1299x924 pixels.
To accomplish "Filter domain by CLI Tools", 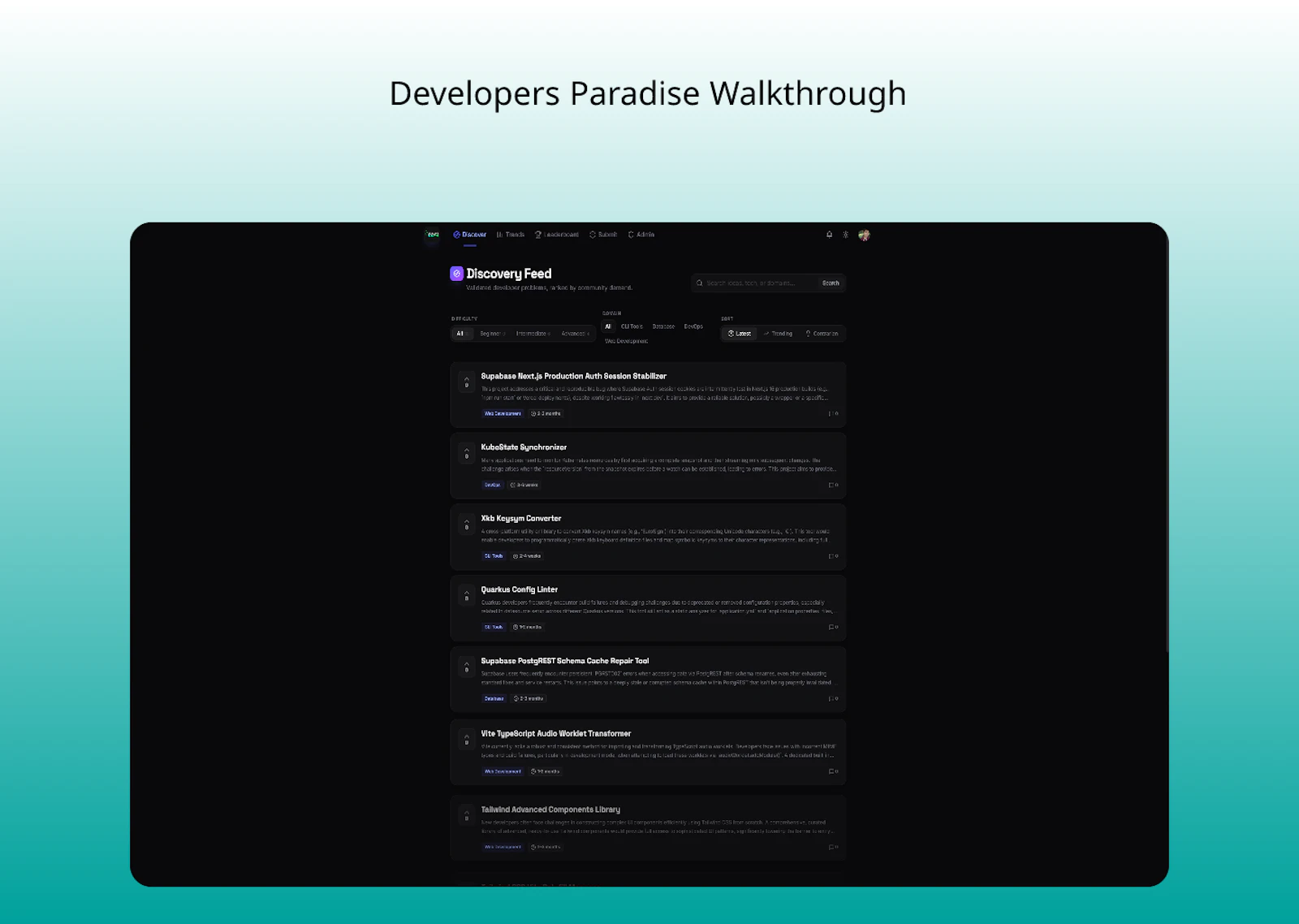I will pos(632,326).
